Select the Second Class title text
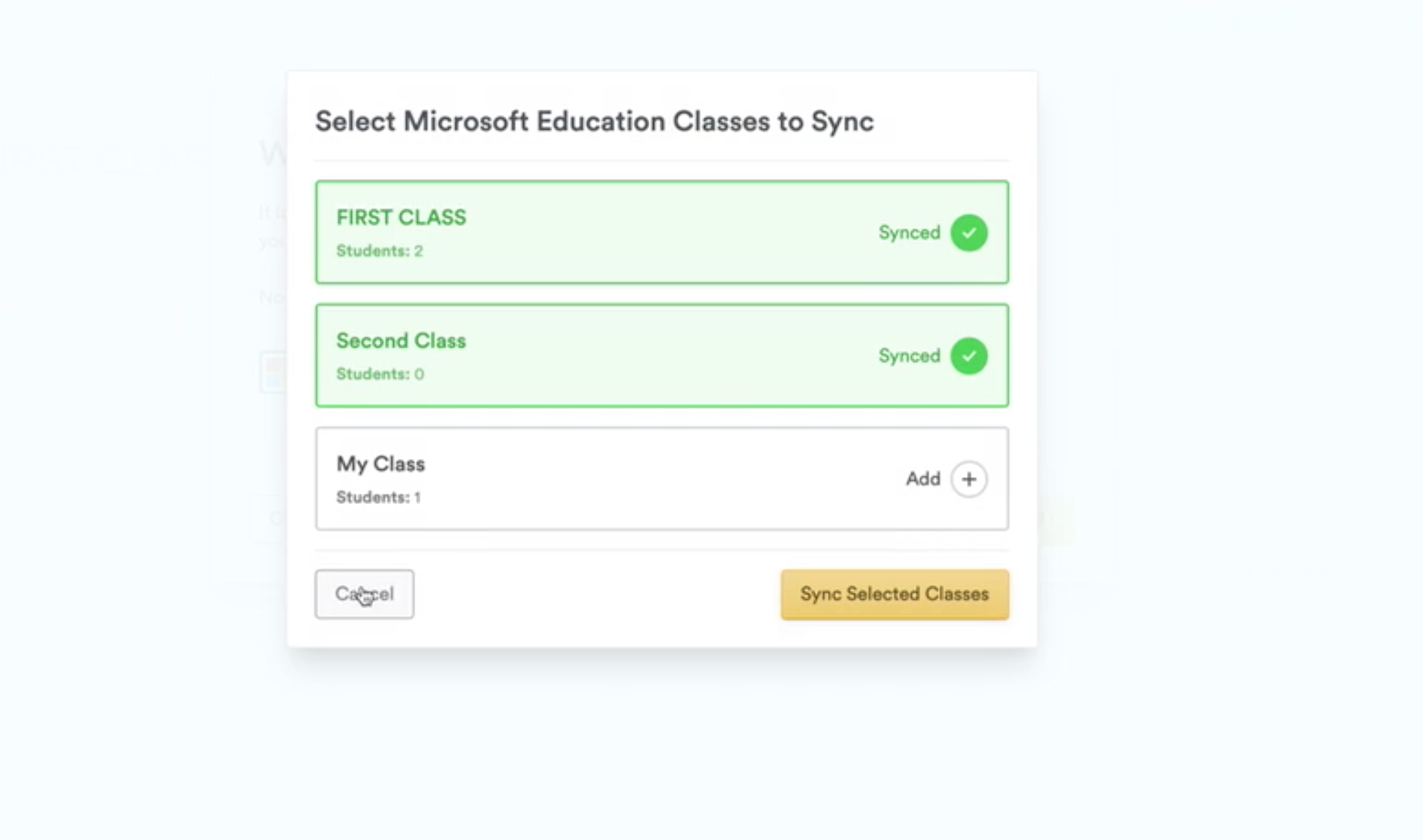Viewport: 1423px width, 840px height. click(401, 341)
